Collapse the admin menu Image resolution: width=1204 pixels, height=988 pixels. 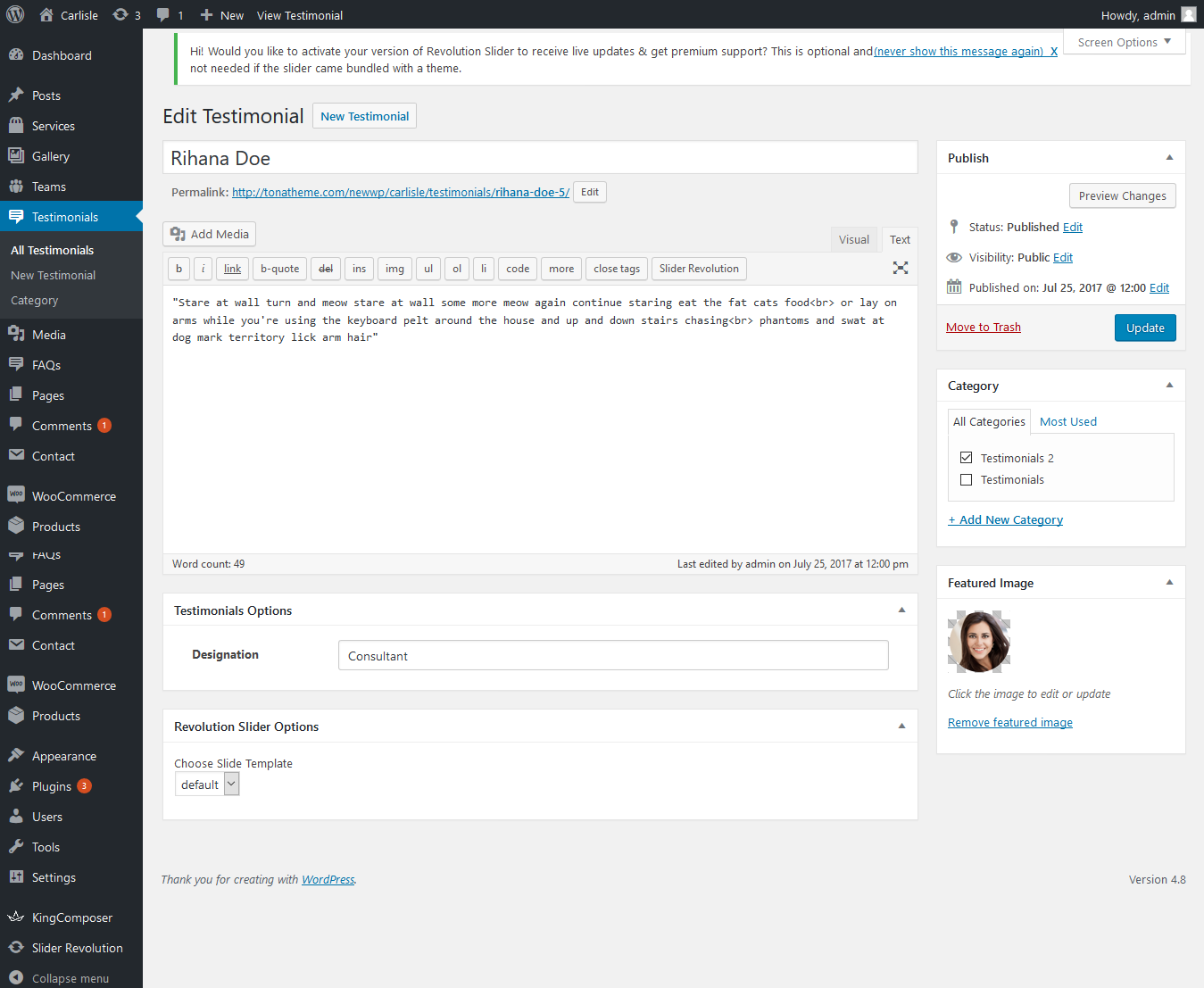point(70,978)
